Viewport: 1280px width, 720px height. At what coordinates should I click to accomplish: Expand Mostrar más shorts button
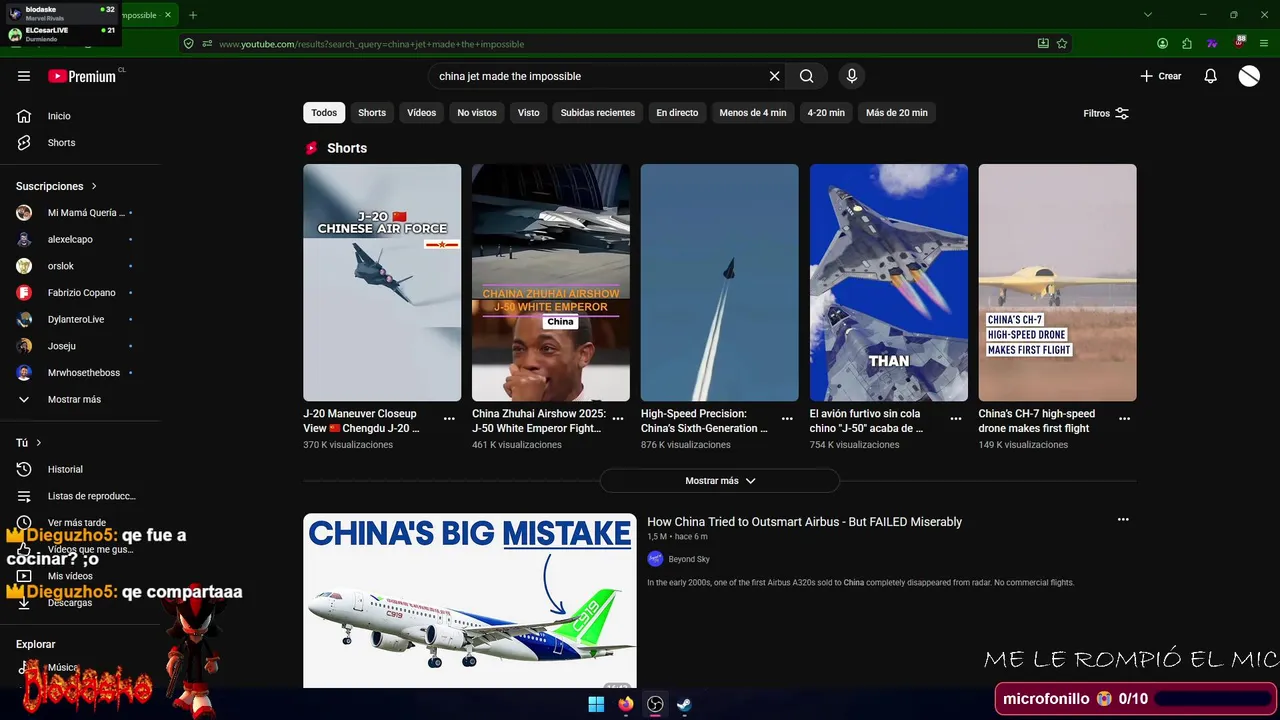(x=720, y=481)
